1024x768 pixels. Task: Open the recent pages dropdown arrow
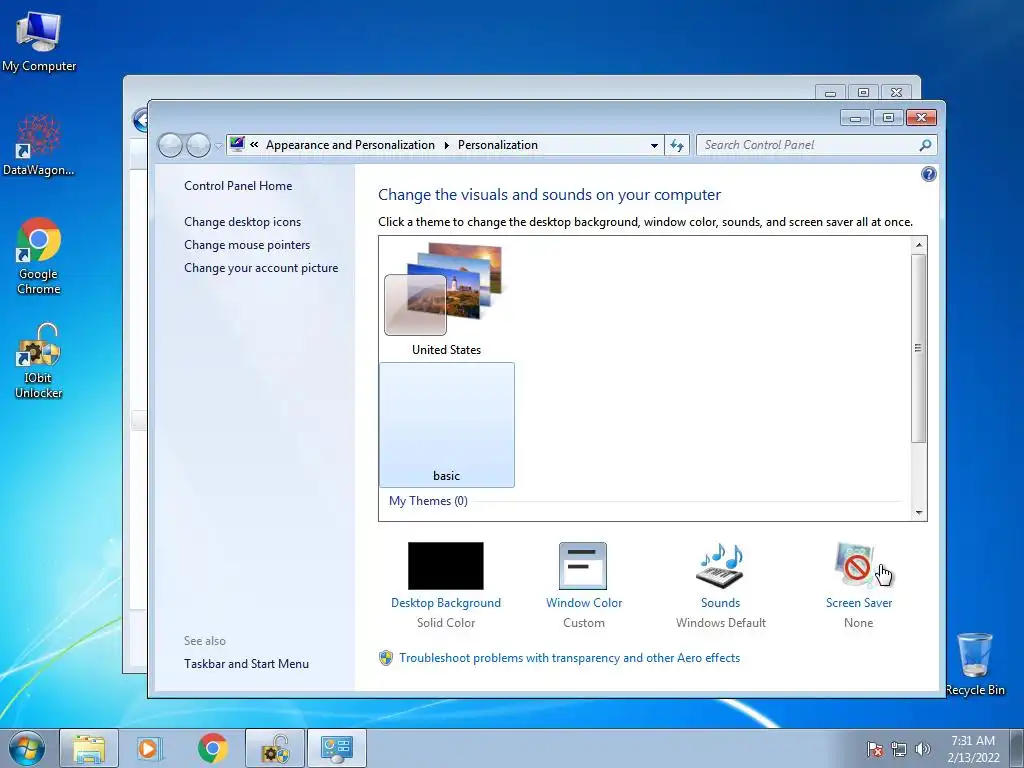click(x=217, y=146)
